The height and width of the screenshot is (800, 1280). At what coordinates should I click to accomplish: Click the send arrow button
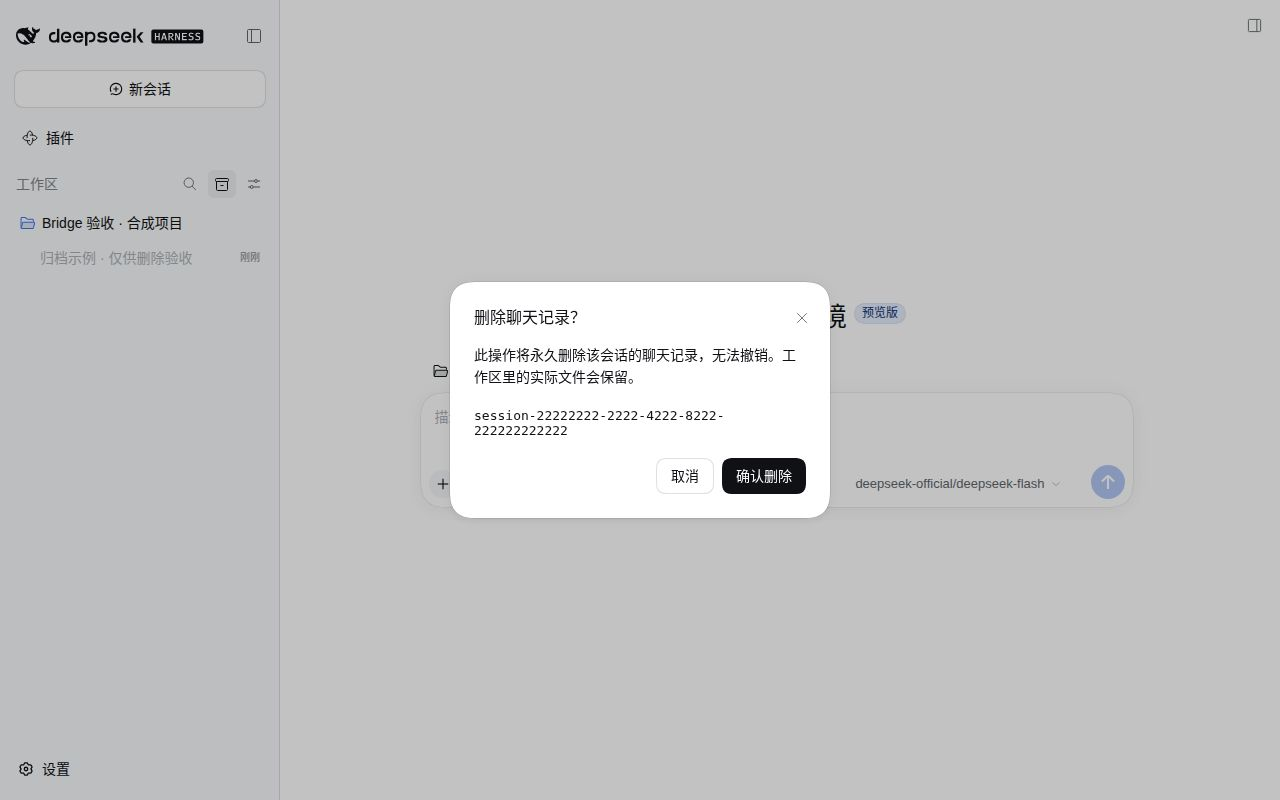1107,482
